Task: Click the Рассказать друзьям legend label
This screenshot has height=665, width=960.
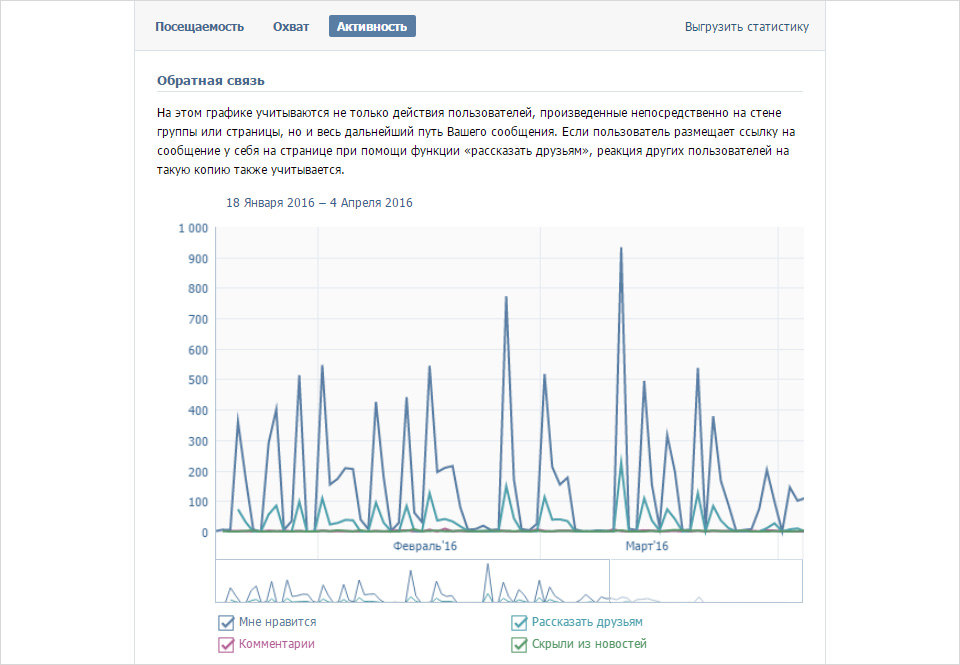Action: pyautogui.click(x=587, y=622)
